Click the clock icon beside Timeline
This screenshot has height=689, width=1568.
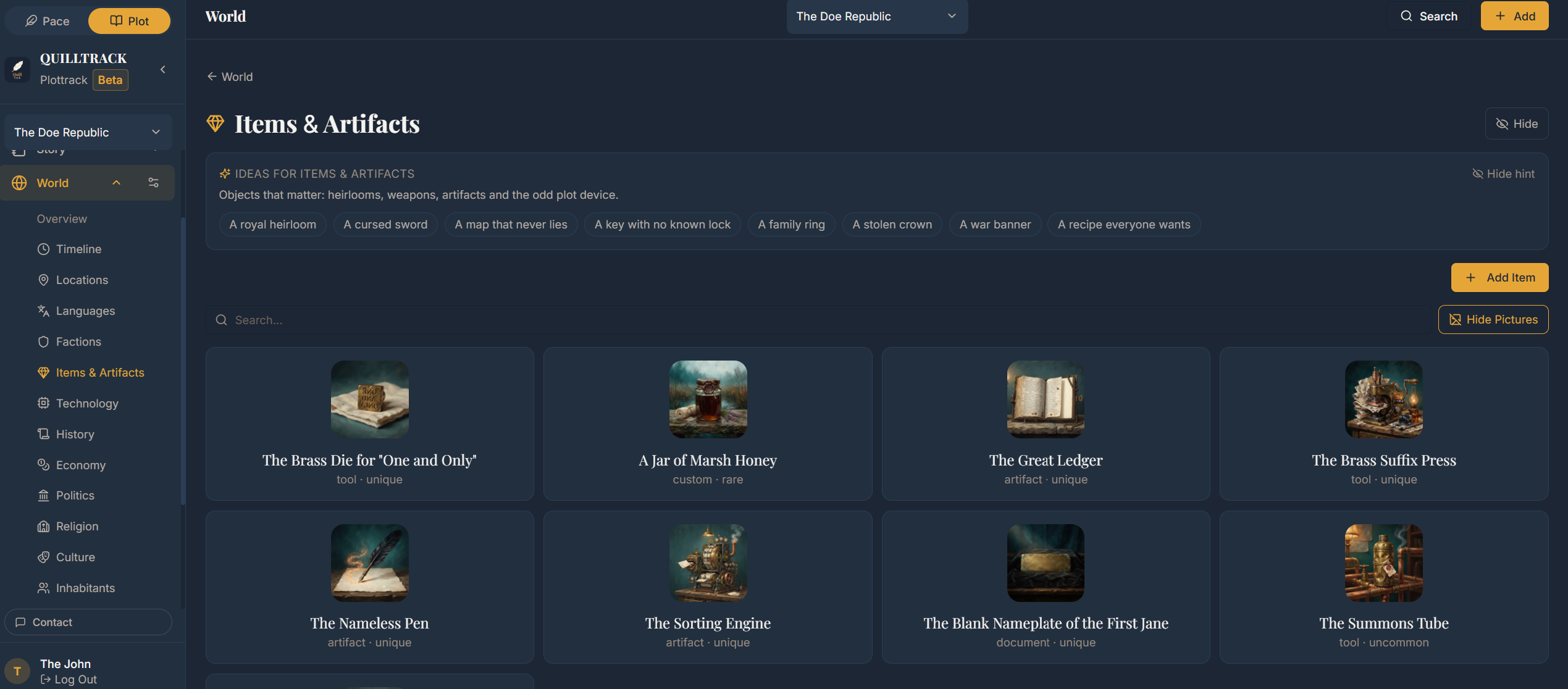point(43,249)
